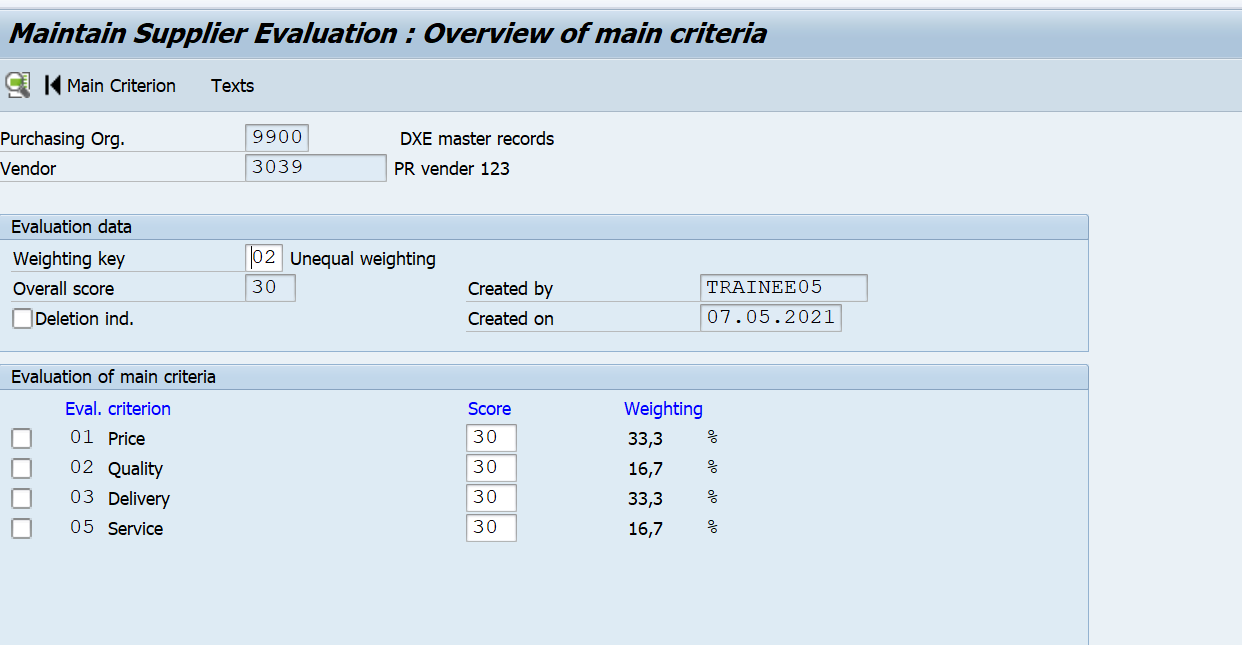
Task: Open the Main Criterion button
Action: click(121, 86)
